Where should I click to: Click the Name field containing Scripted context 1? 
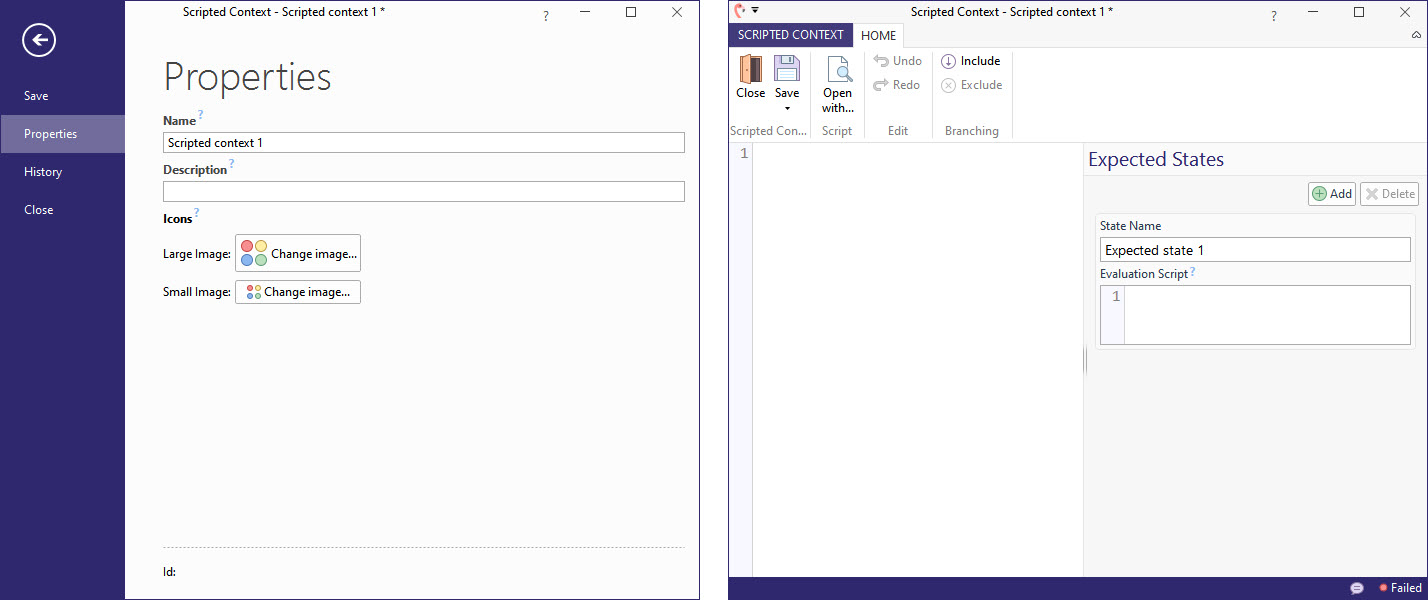pos(423,142)
